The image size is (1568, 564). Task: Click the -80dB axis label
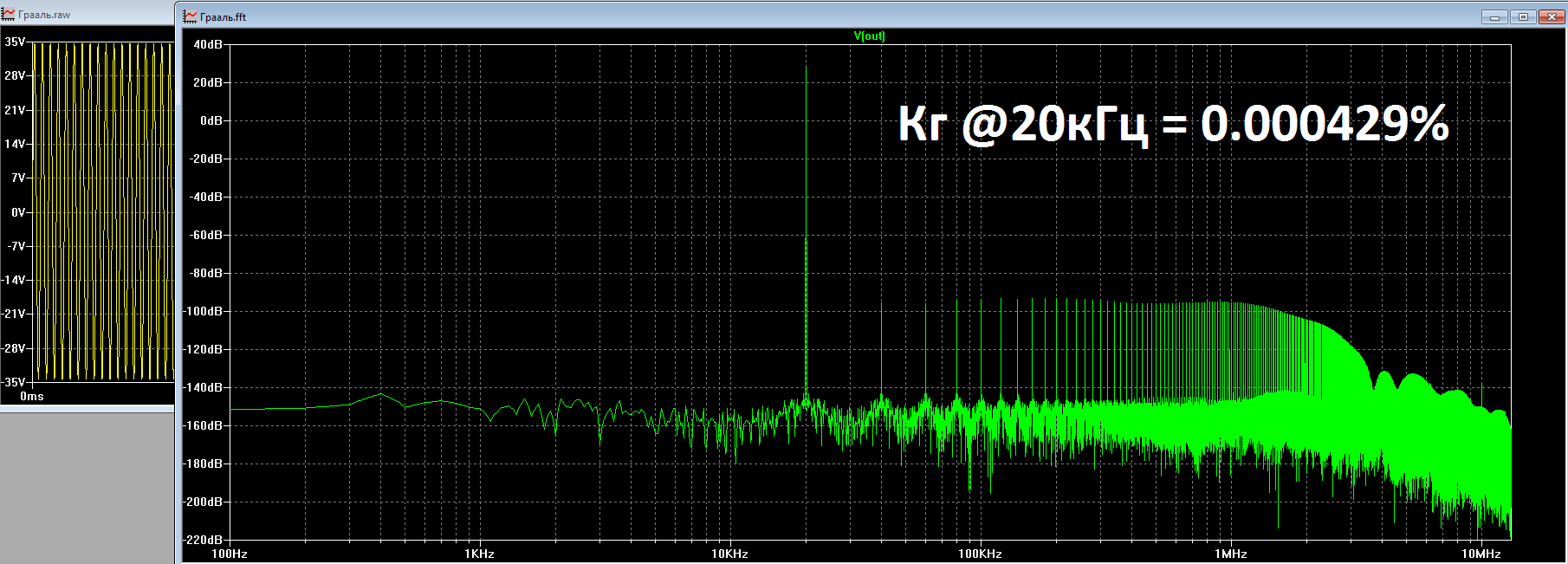206,273
